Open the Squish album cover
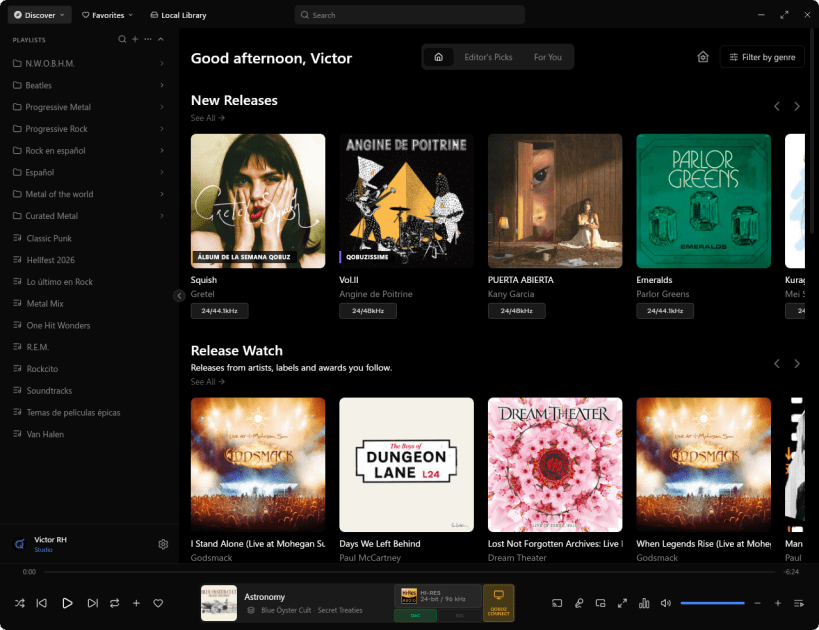Screen dimensions: 819x630 pos(258,201)
